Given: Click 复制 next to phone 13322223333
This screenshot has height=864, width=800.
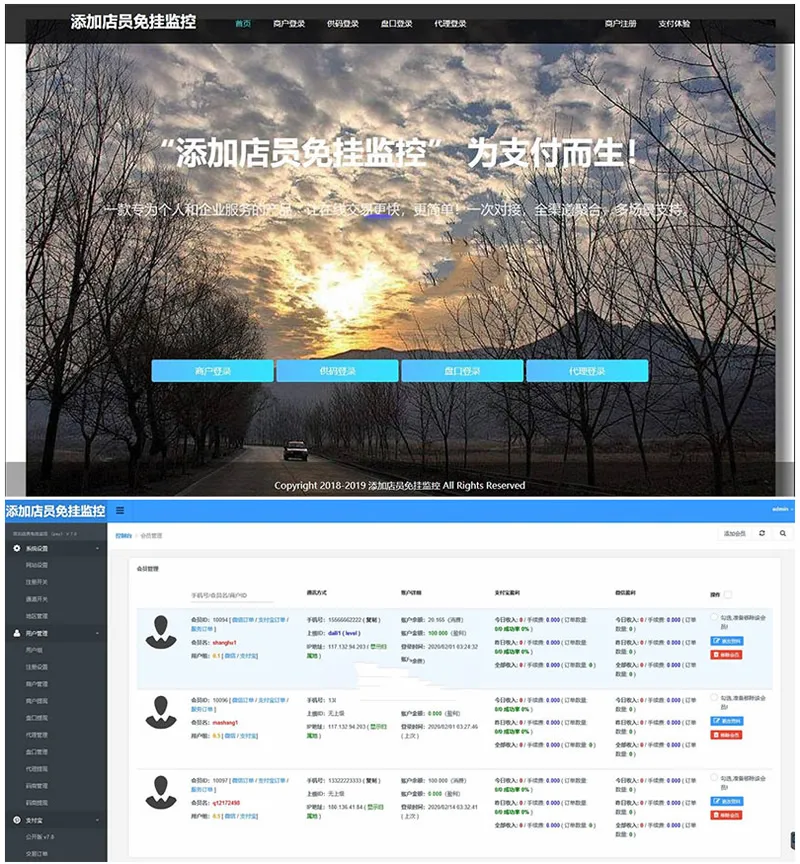Looking at the screenshot, I should tap(372, 781).
